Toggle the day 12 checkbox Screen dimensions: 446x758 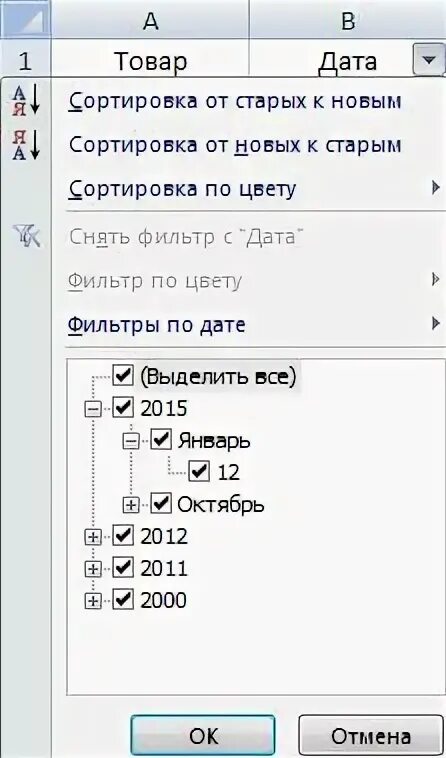(199, 472)
